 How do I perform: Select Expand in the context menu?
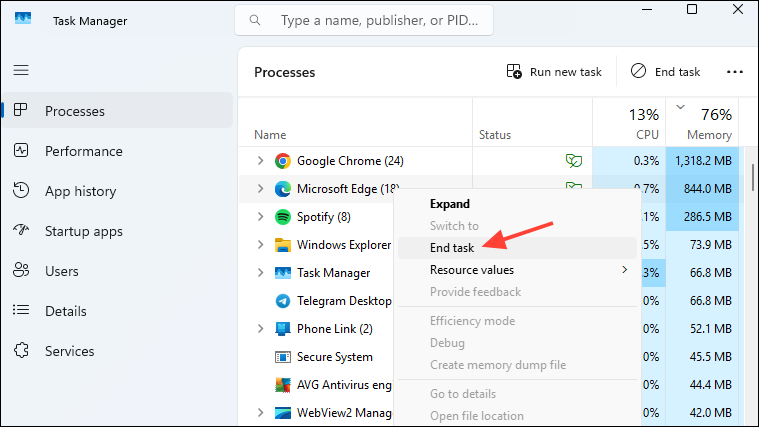point(450,204)
